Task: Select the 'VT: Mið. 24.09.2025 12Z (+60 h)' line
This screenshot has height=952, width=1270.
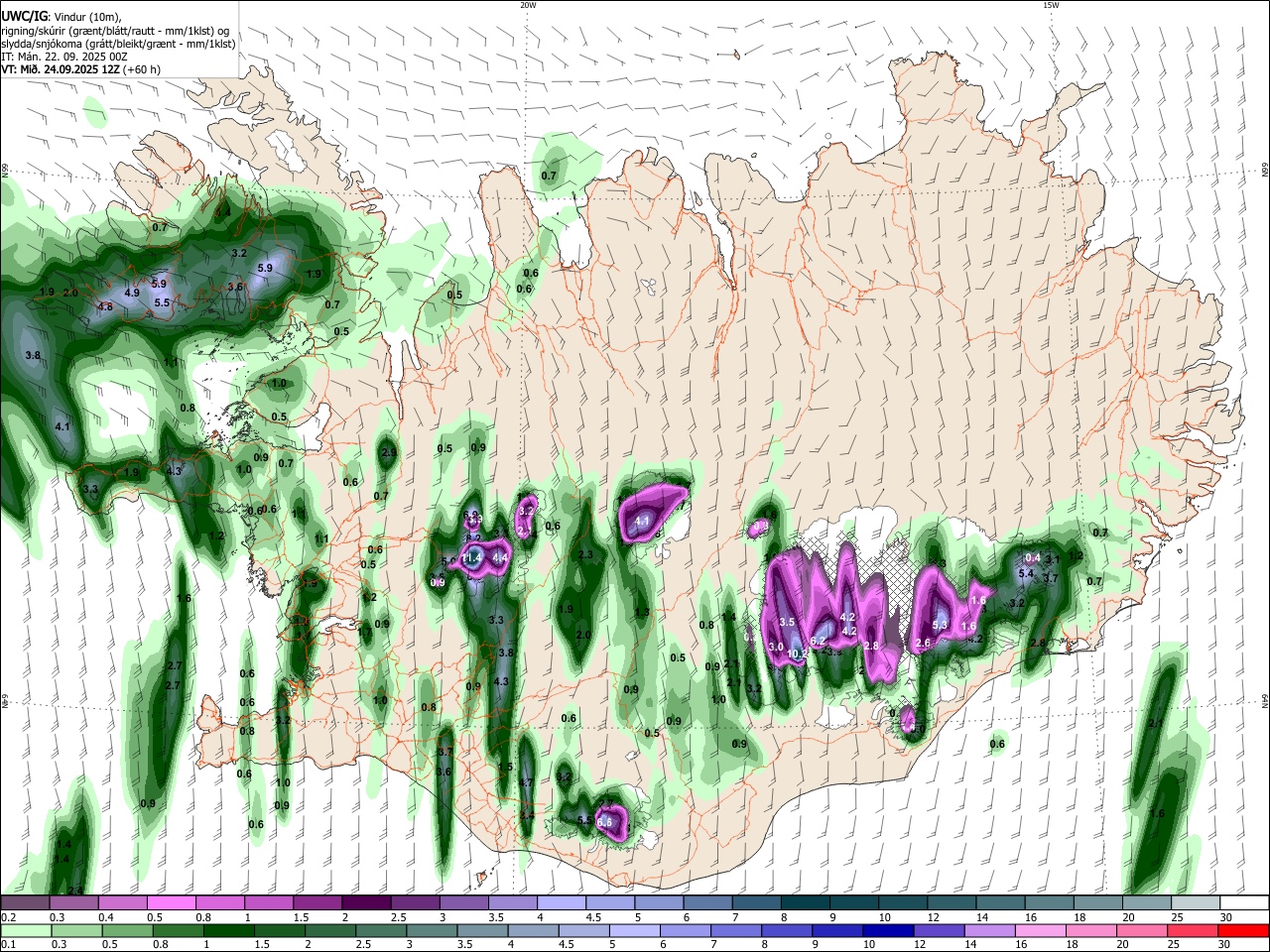Action: pyautogui.click(x=81, y=69)
